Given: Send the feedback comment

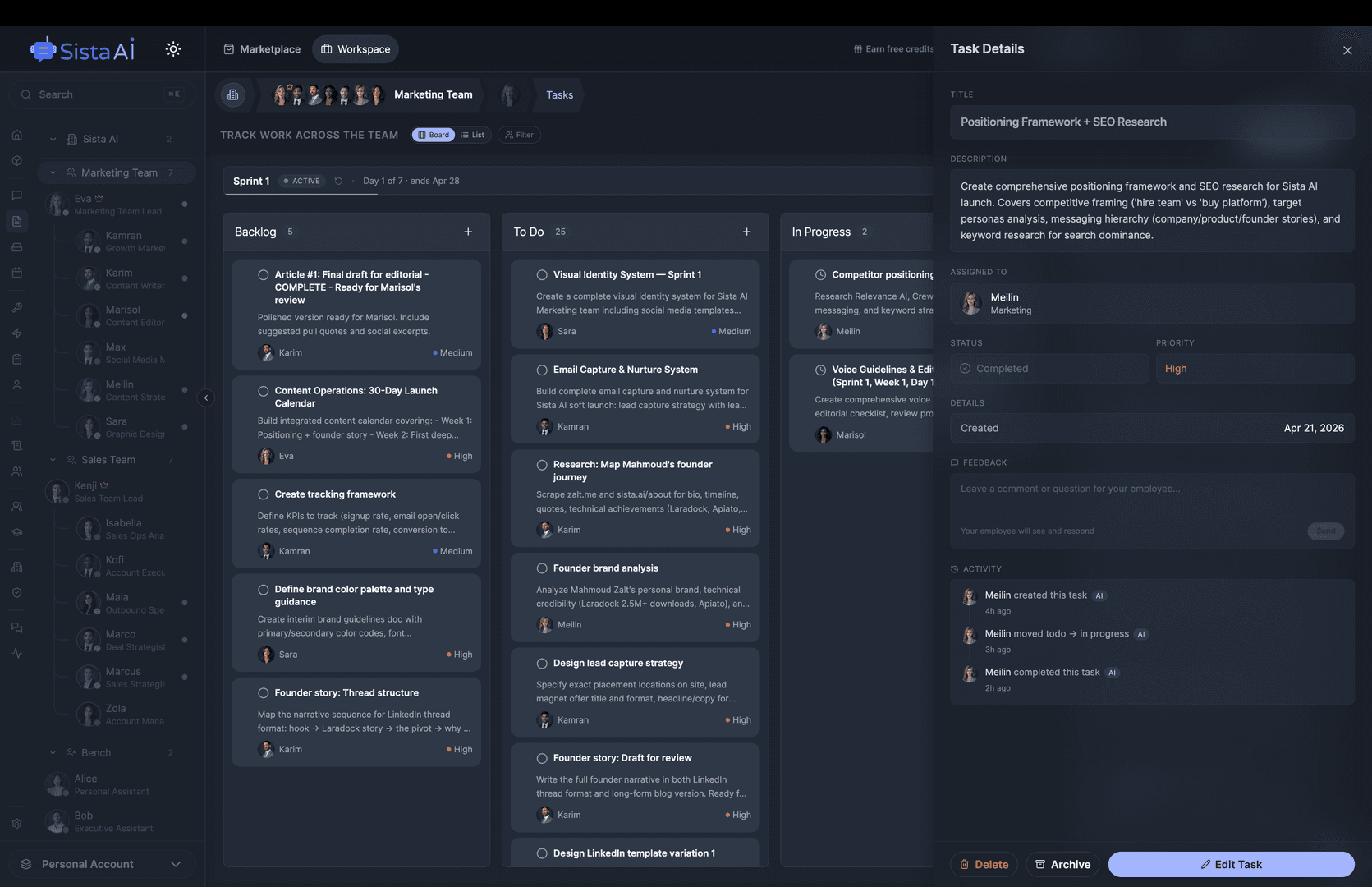Looking at the screenshot, I should pyautogui.click(x=1325, y=531).
